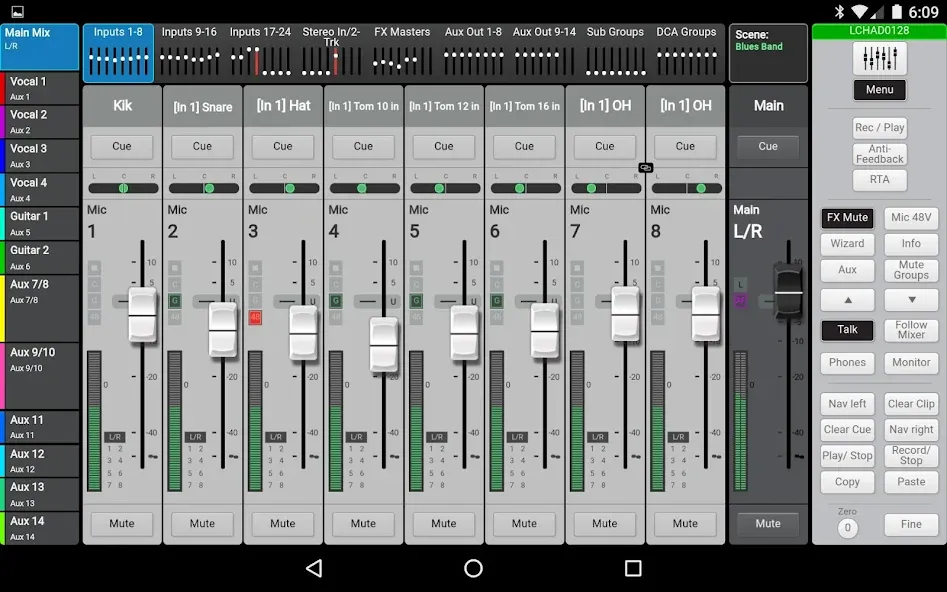Mute the Tom 10 in channel 4
Screen dimensions: 947x592
(x=363, y=524)
